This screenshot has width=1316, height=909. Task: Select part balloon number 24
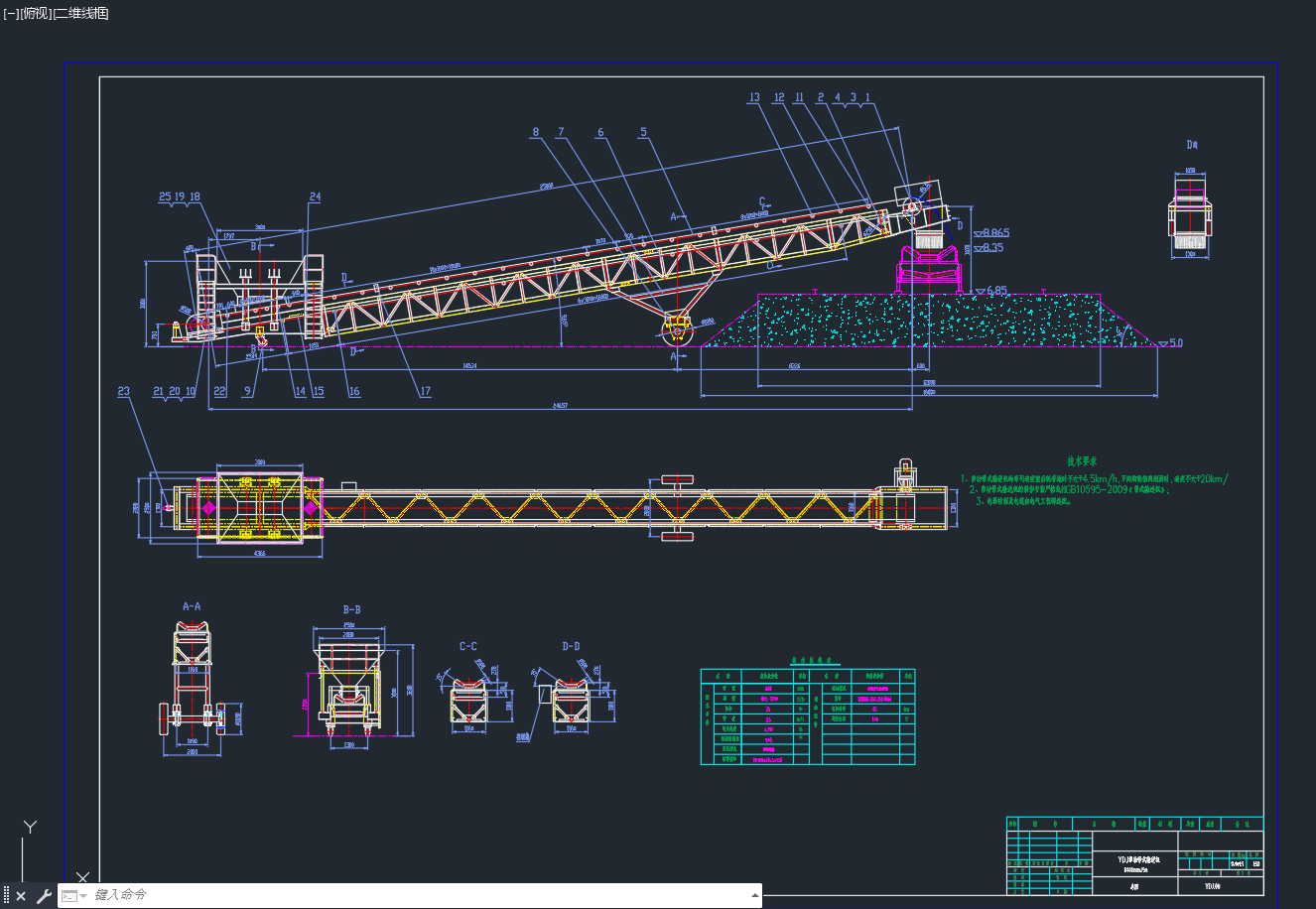pyautogui.click(x=315, y=196)
